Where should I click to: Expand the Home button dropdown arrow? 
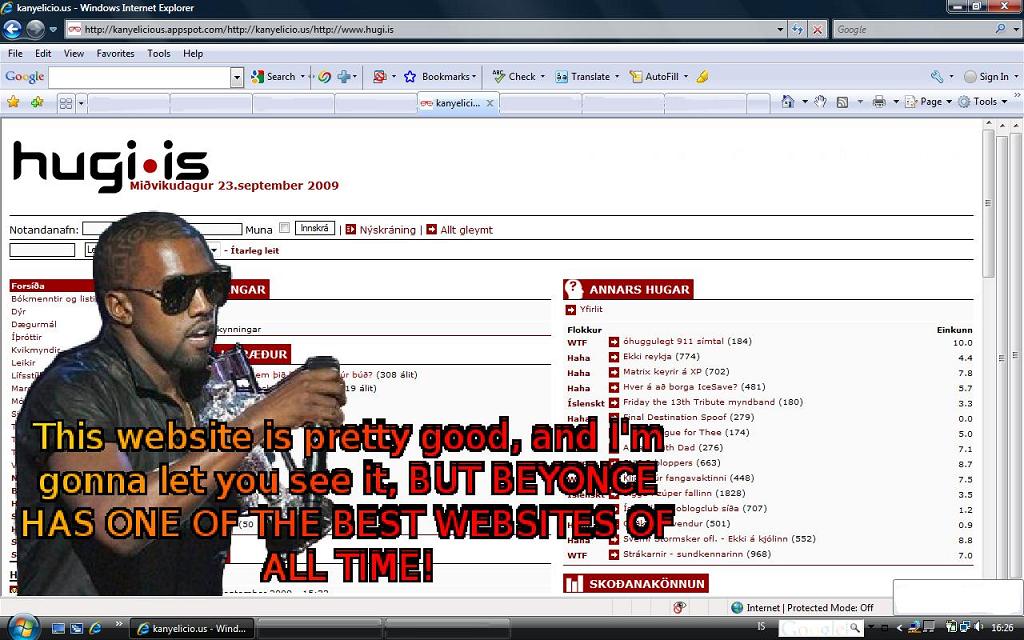coord(805,102)
